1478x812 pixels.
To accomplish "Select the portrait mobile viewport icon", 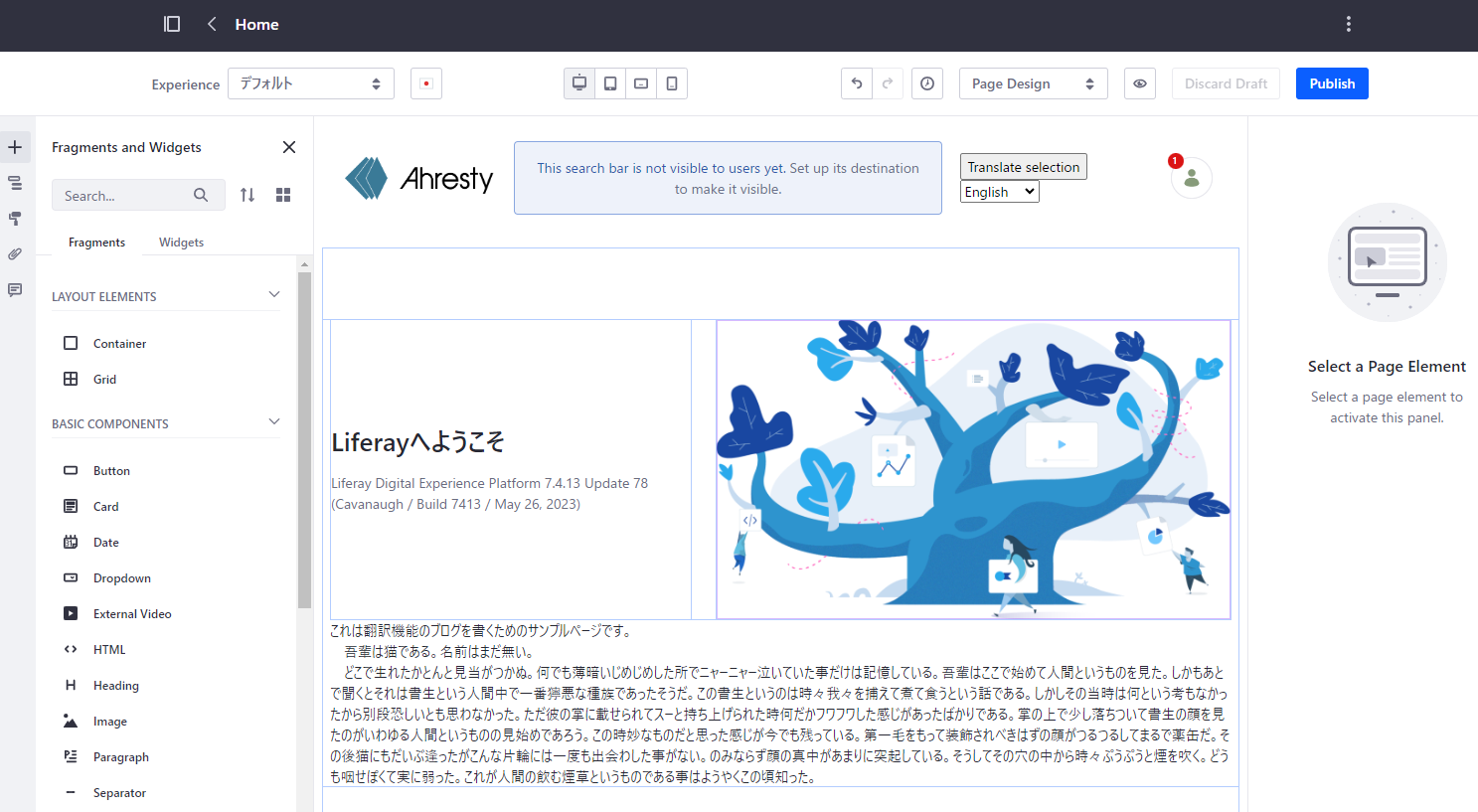I will pyautogui.click(x=672, y=83).
